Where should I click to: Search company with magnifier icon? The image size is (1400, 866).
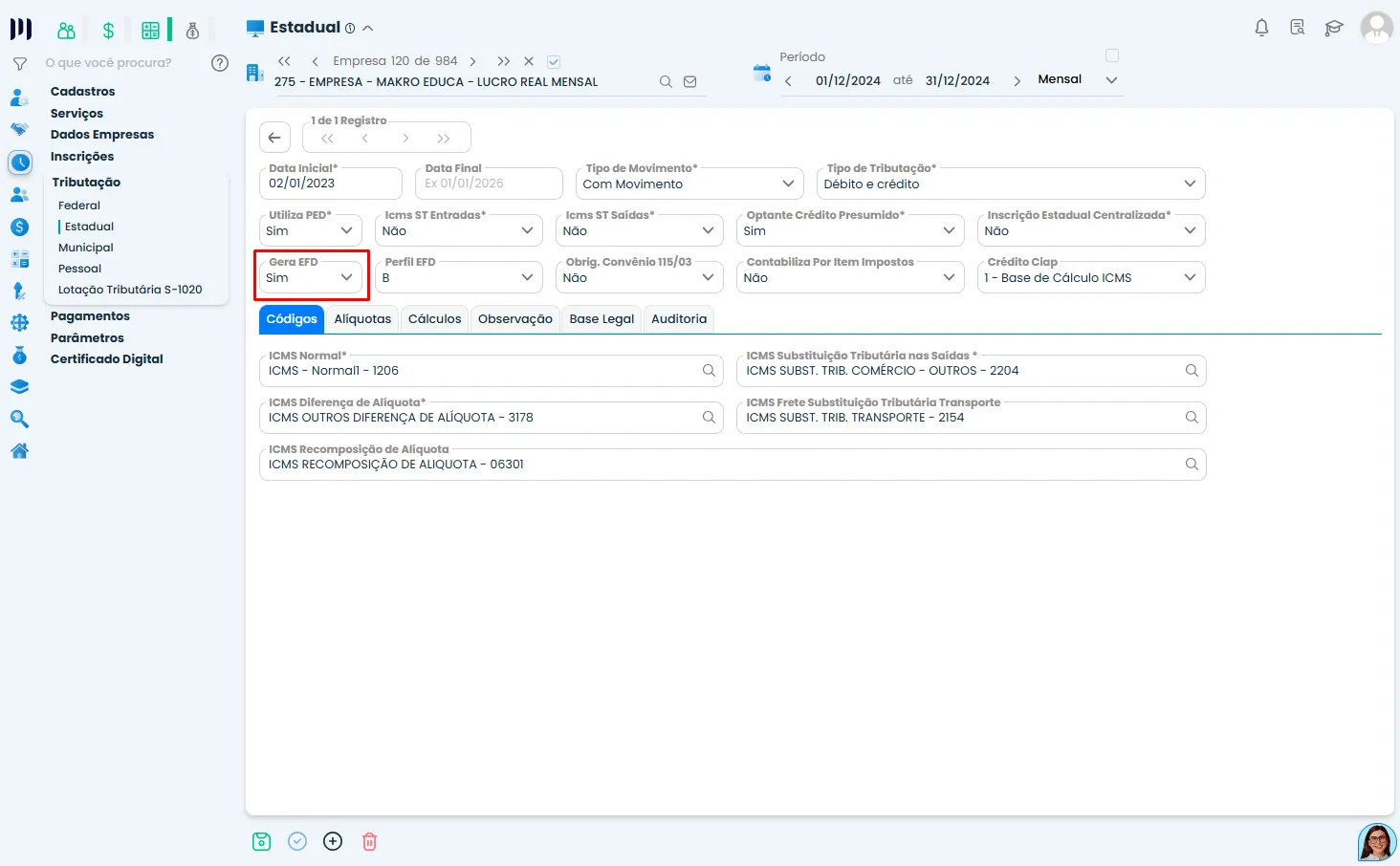[666, 82]
